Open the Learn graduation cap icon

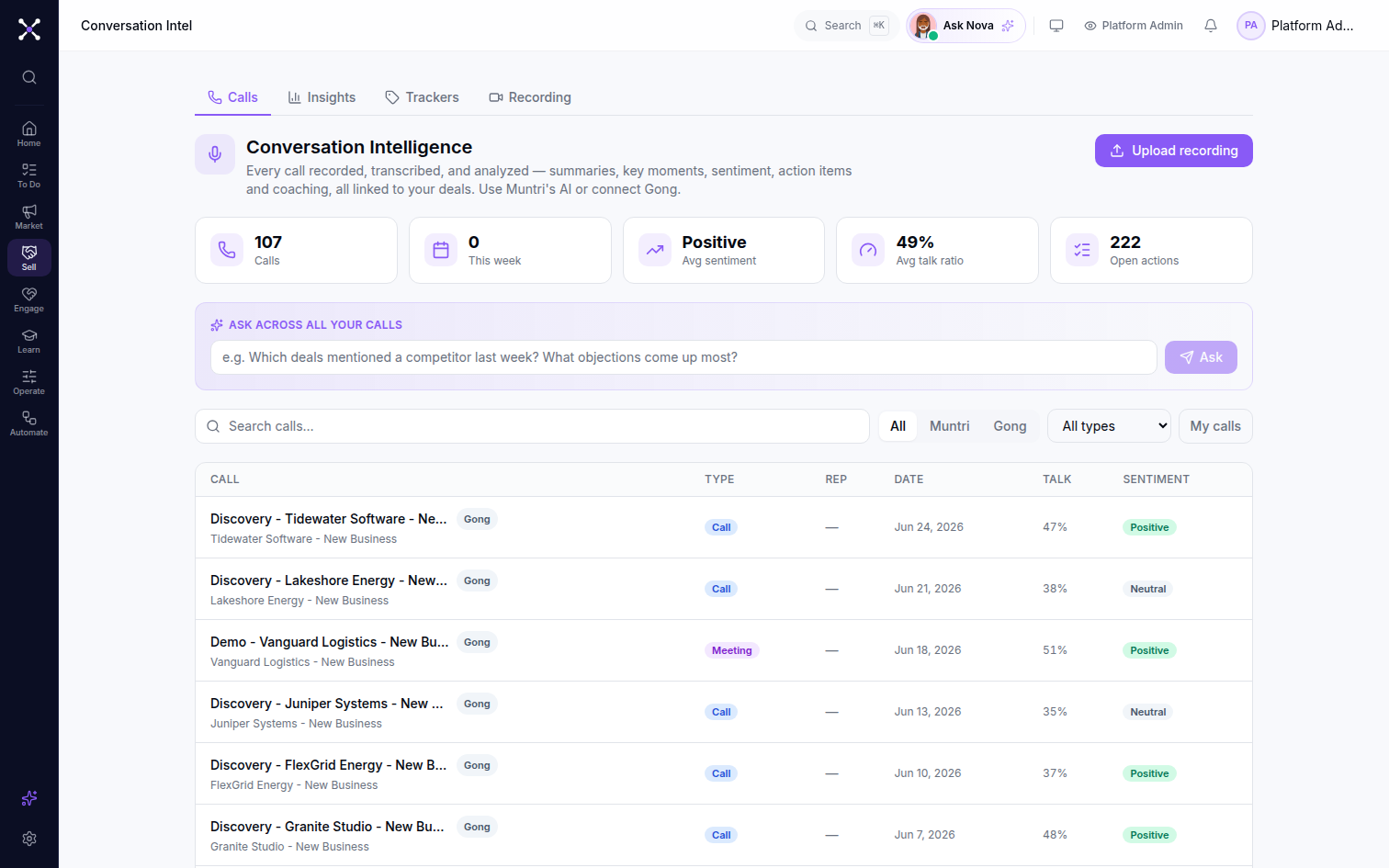pos(28,341)
